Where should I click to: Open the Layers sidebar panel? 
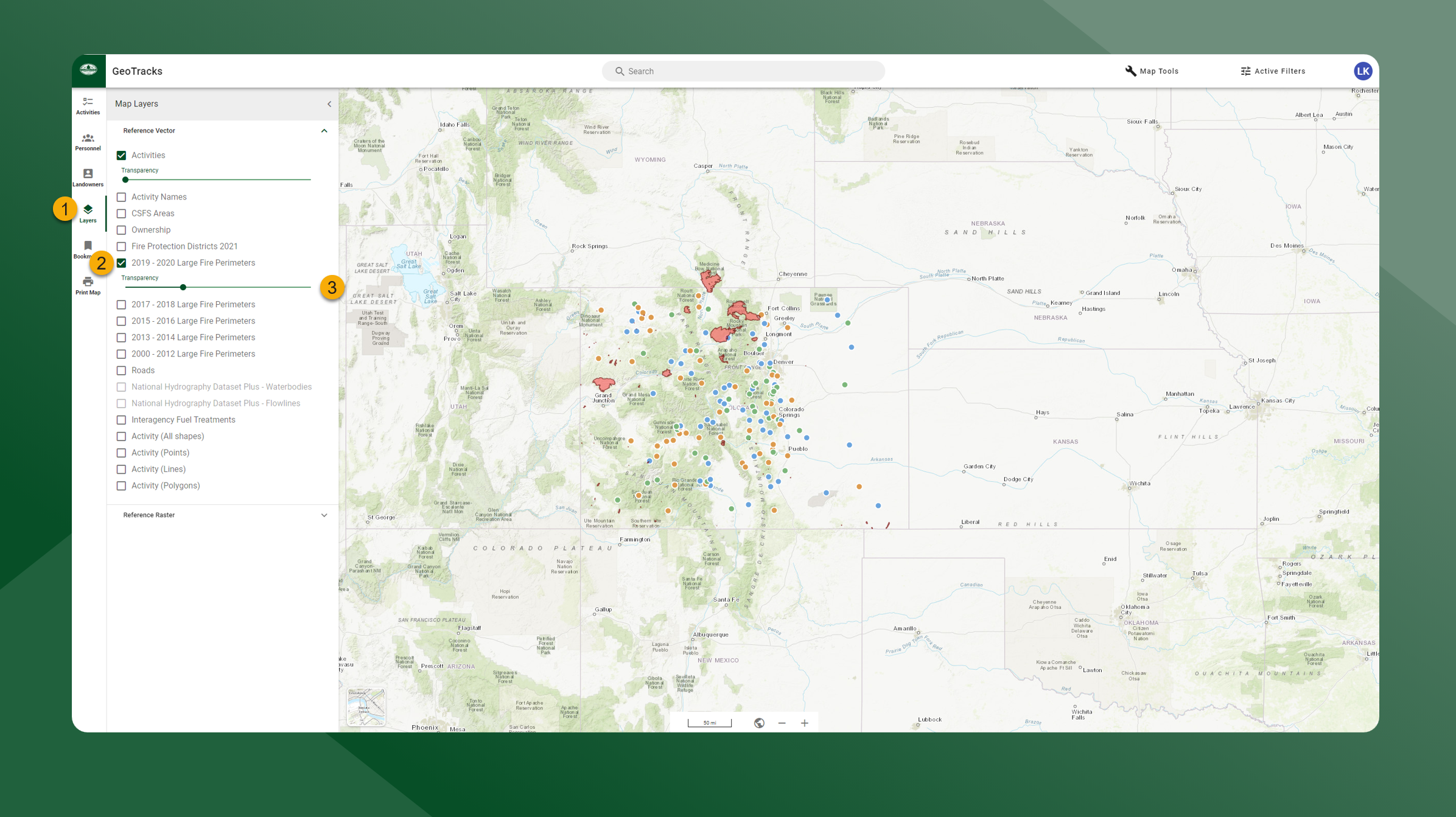(88, 214)
